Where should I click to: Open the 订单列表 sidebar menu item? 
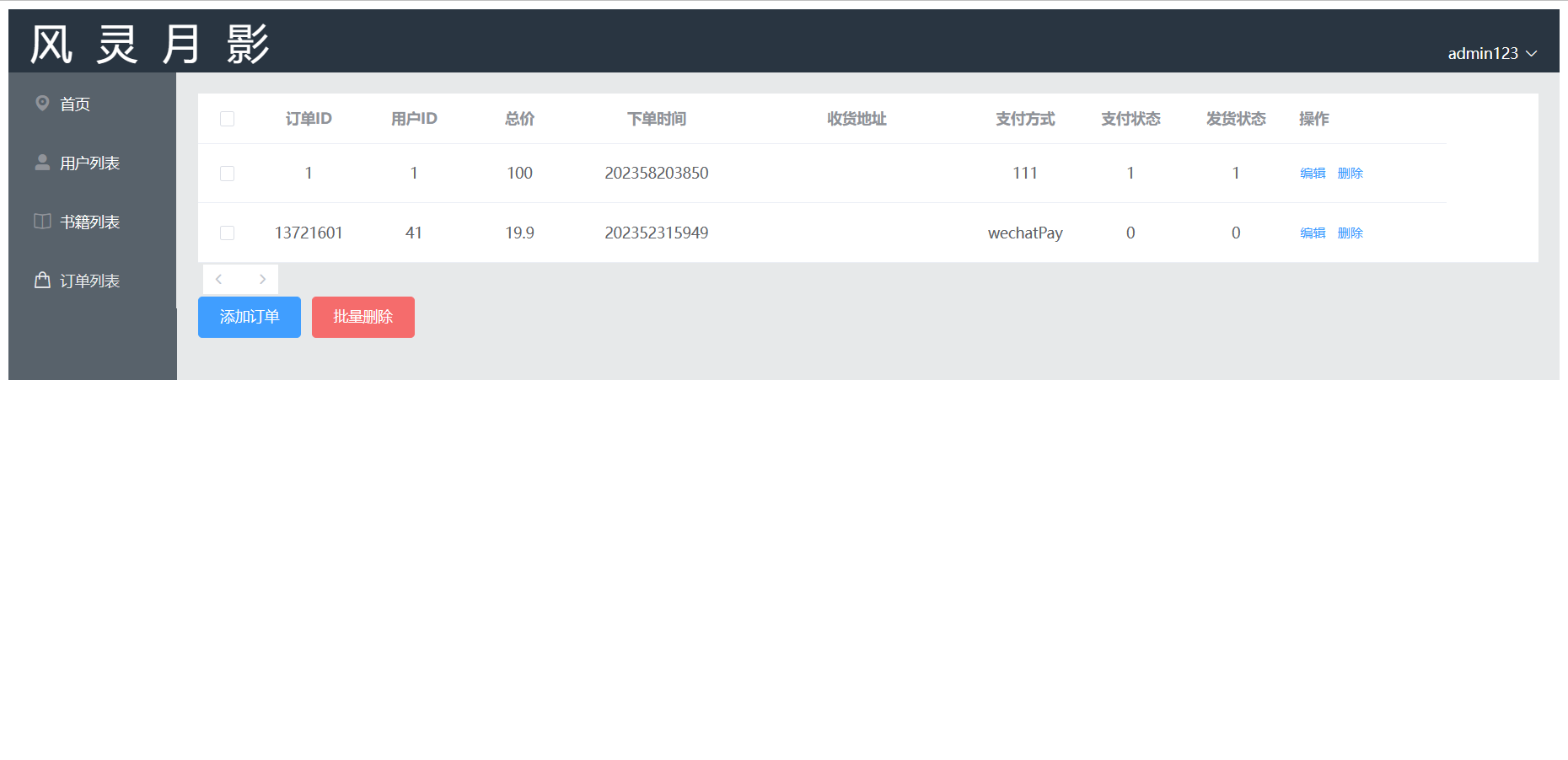tap(93, 281)
